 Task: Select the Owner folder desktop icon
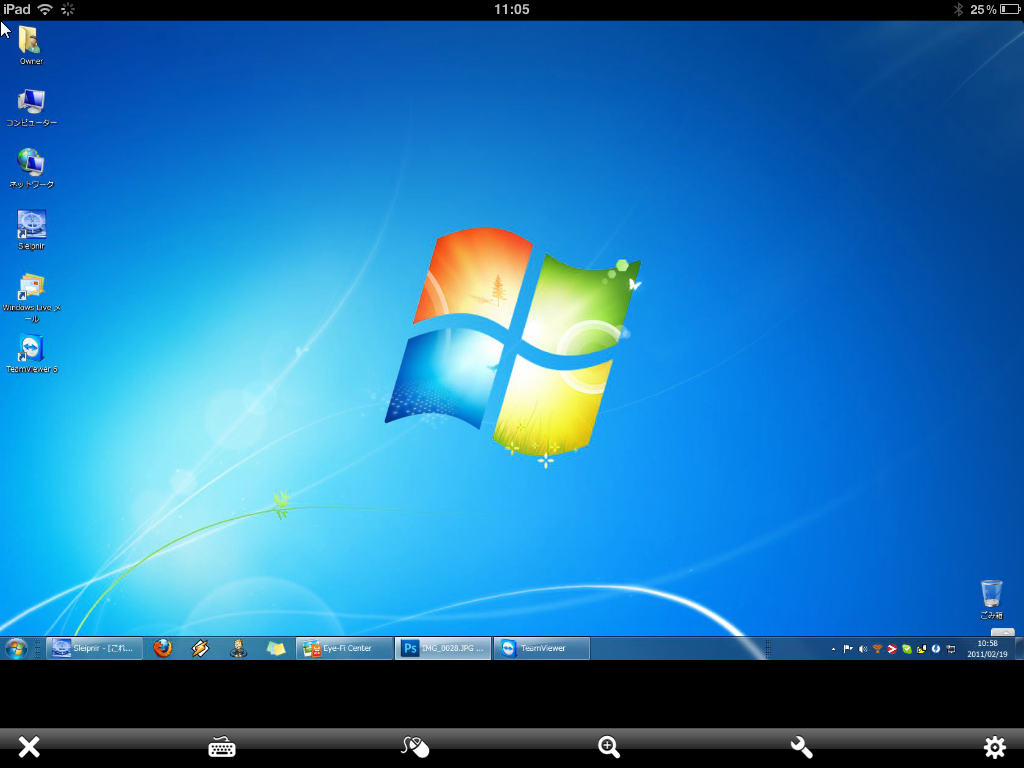click(31, 45)
